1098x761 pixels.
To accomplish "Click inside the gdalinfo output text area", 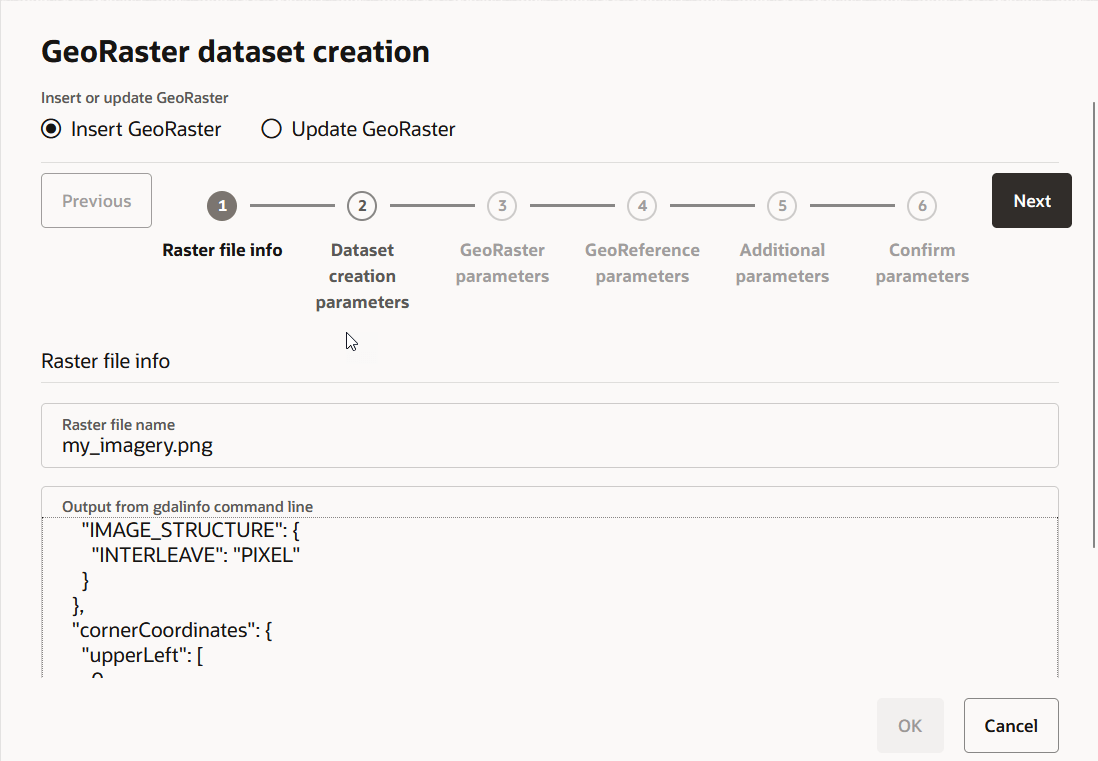I will coord(550,597).
